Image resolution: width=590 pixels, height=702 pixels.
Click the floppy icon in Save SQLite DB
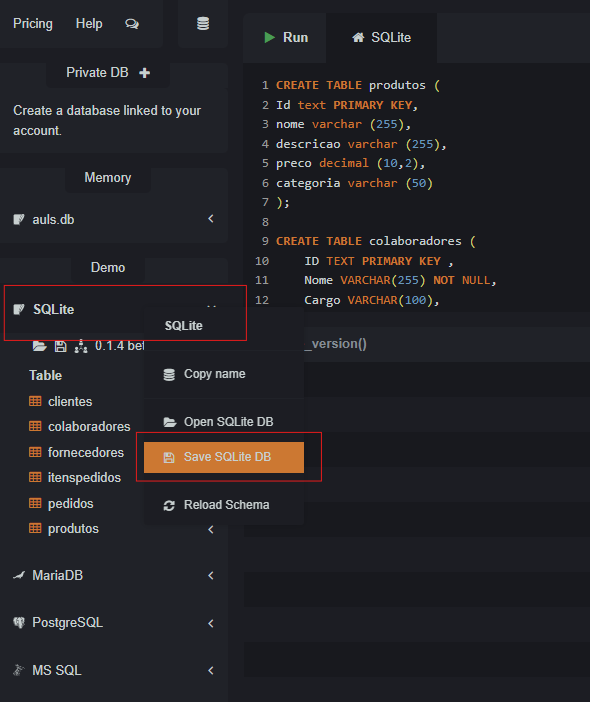point(169,458)
